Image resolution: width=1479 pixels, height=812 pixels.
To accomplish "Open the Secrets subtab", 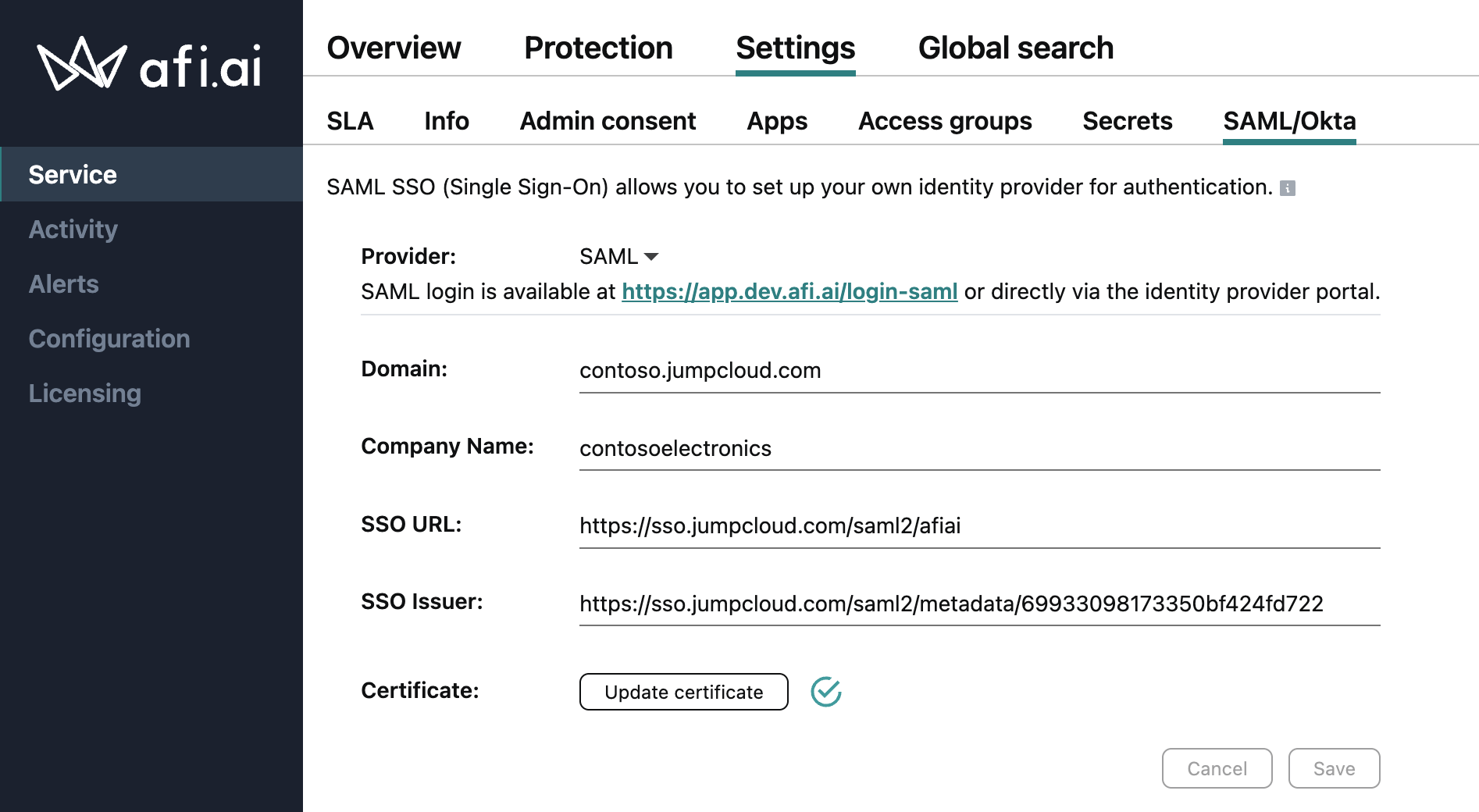I will (x=1127, y=121).
